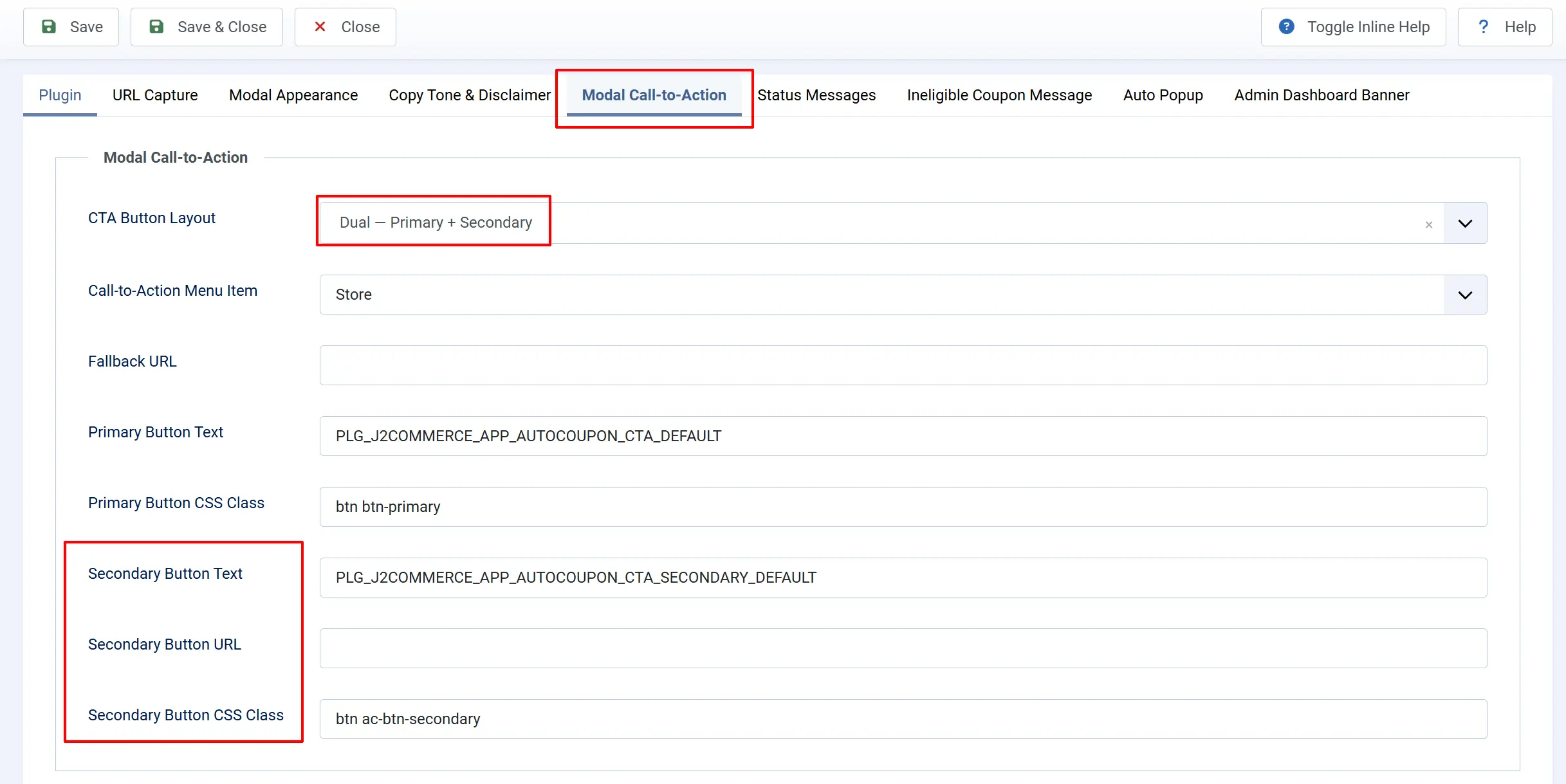Click the Fallback URL input field
This screenshot has height=784, width=1566.
903,365
